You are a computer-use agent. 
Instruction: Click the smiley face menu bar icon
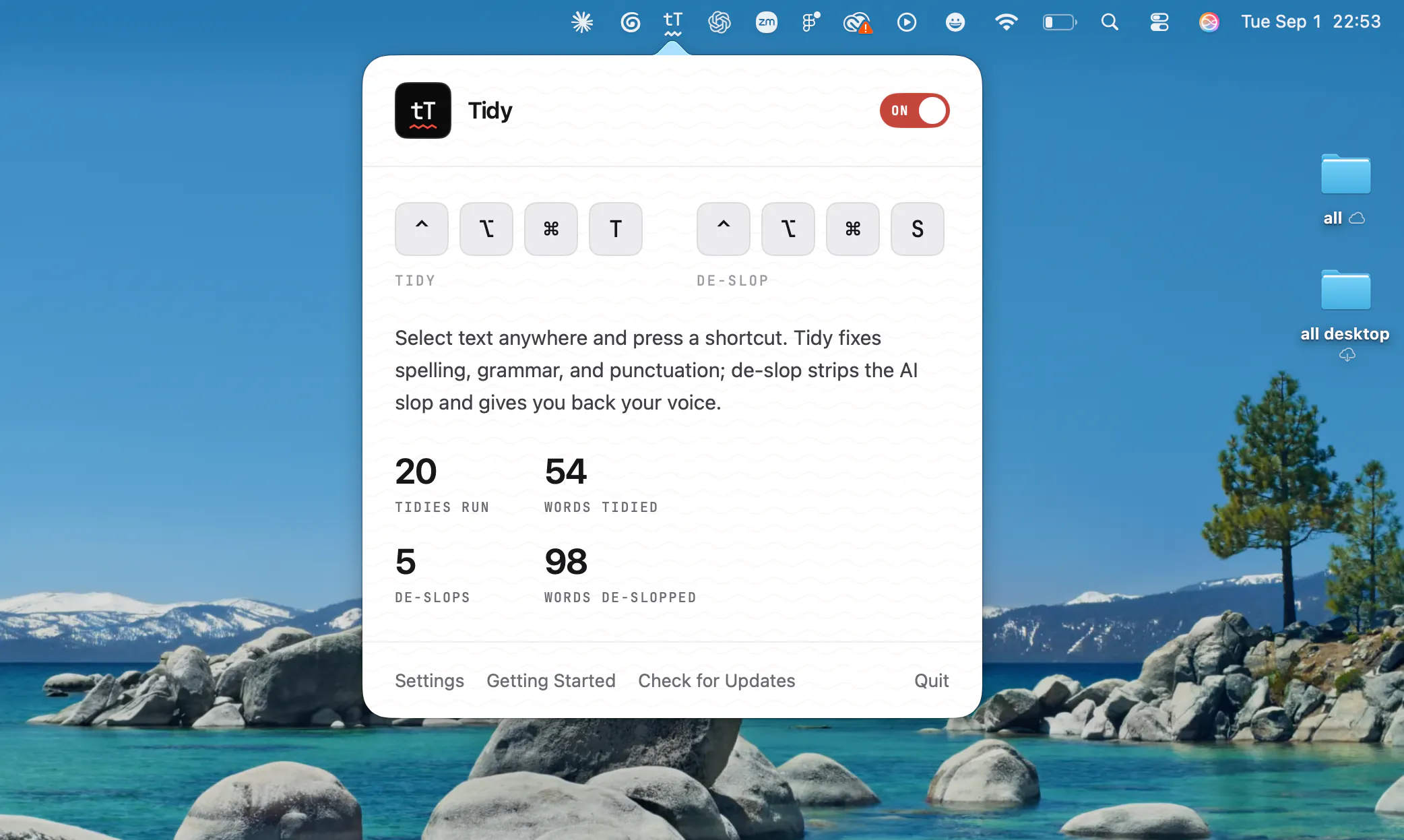coord(955,22)
